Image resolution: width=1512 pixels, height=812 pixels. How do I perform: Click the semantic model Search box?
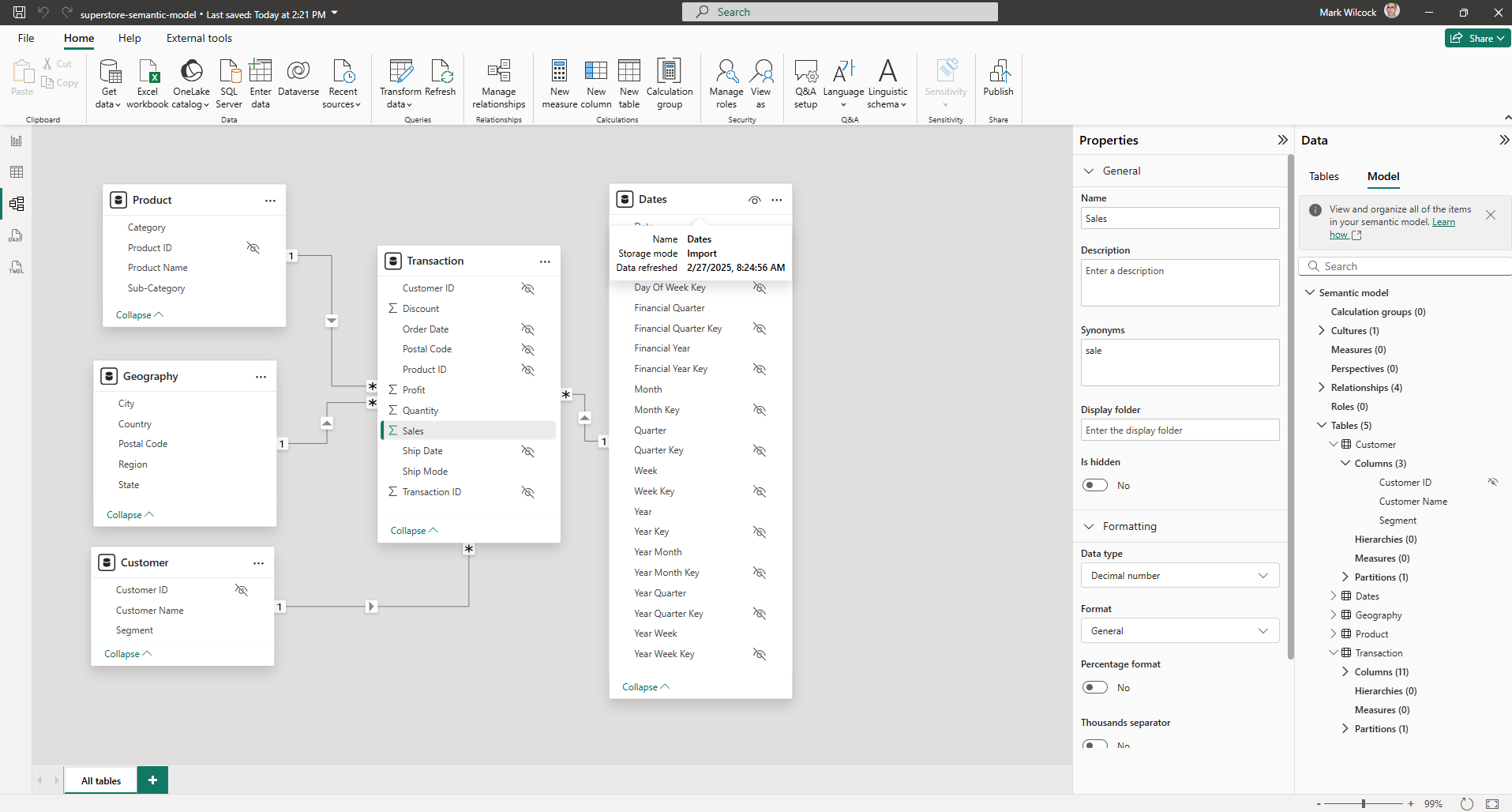point(1405,266)
